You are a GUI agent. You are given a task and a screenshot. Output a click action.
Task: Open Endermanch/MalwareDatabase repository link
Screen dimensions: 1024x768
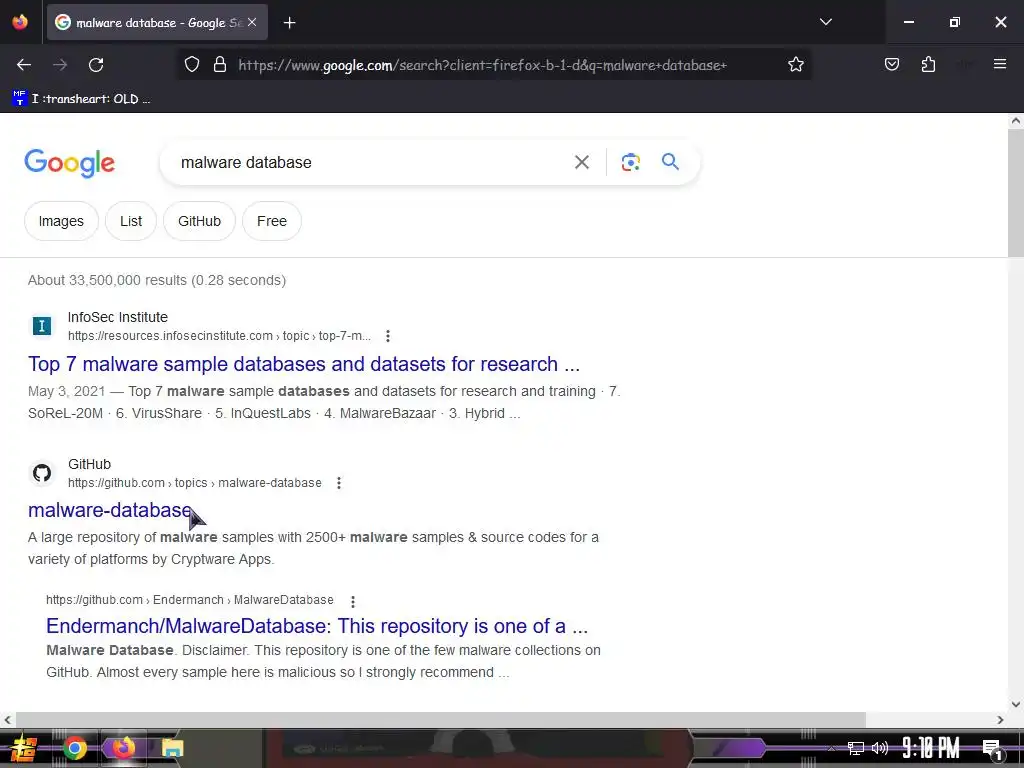pyautogui.click(x=317, y=626)
